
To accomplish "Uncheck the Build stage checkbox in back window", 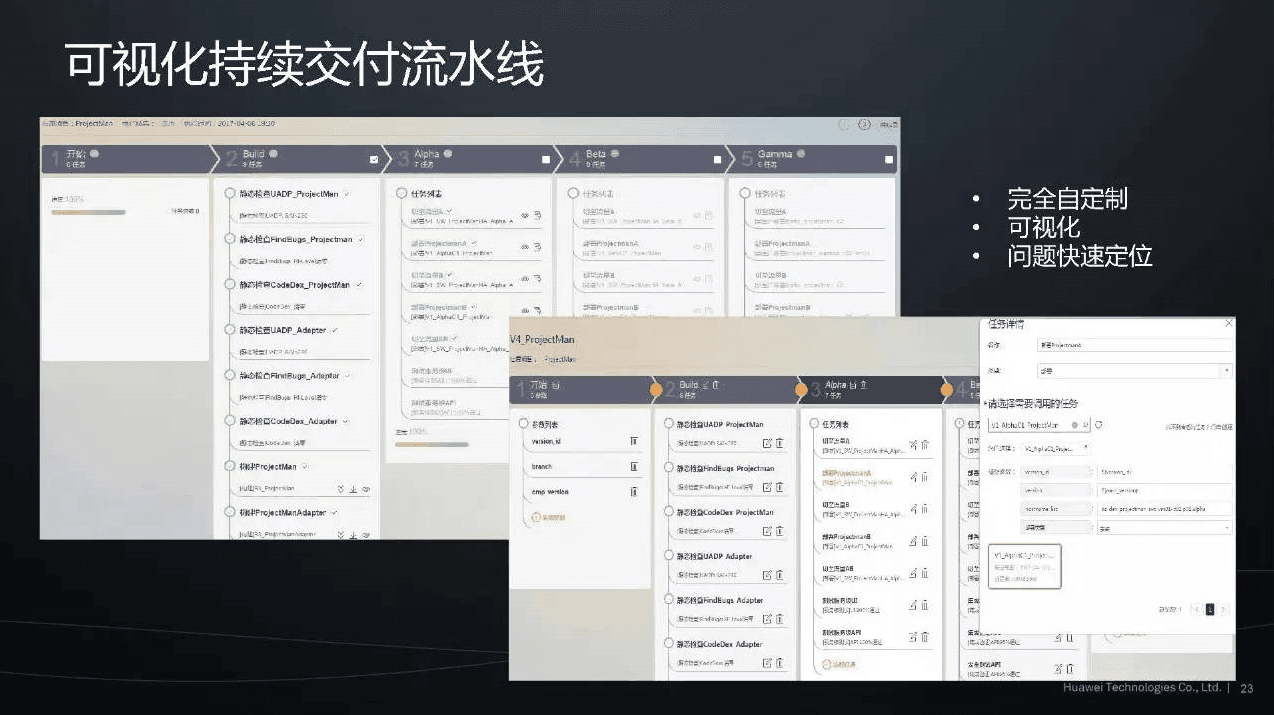I will (374, 159).
